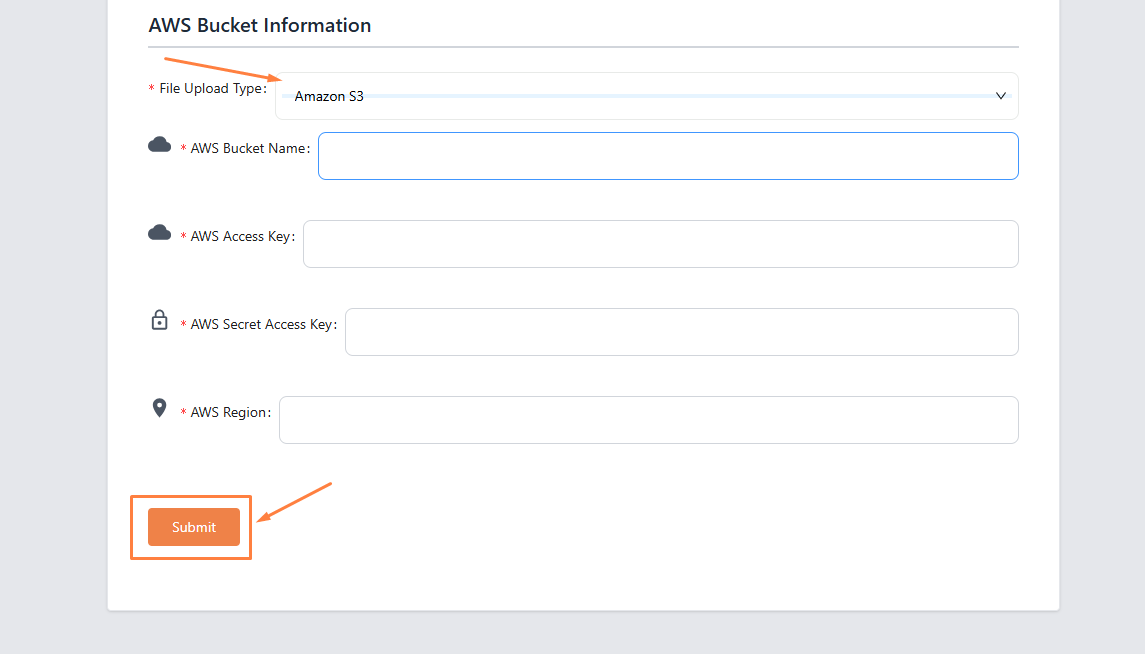The width and height of the screenshot is (1145, 654).
Task: Submit the AWS bucket form
Action: pos(194,527)
